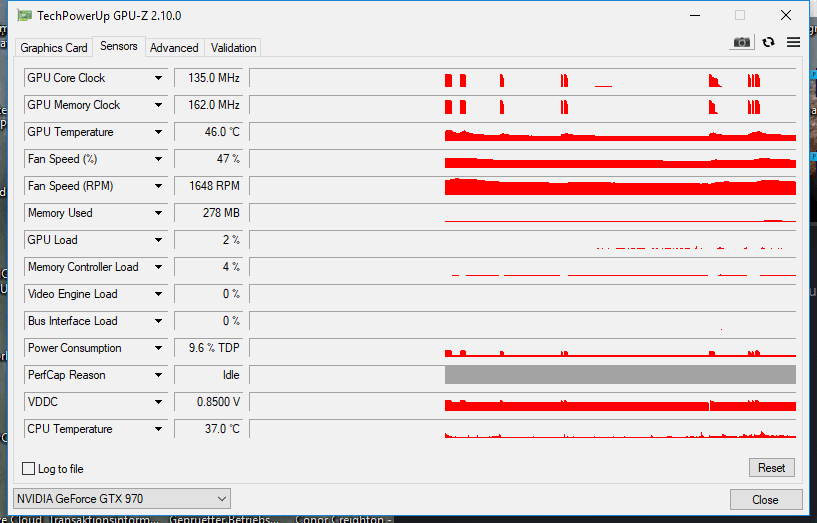Click the VDDC voltage graph
The height and width of the screenshot is (523, 817).
(523, 402)
